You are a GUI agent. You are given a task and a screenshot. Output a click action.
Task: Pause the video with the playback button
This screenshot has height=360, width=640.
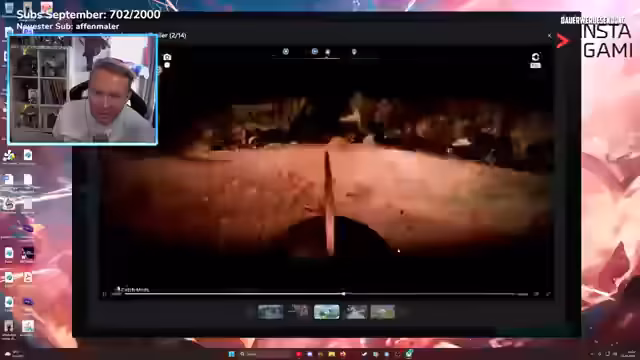pos(104,294)
